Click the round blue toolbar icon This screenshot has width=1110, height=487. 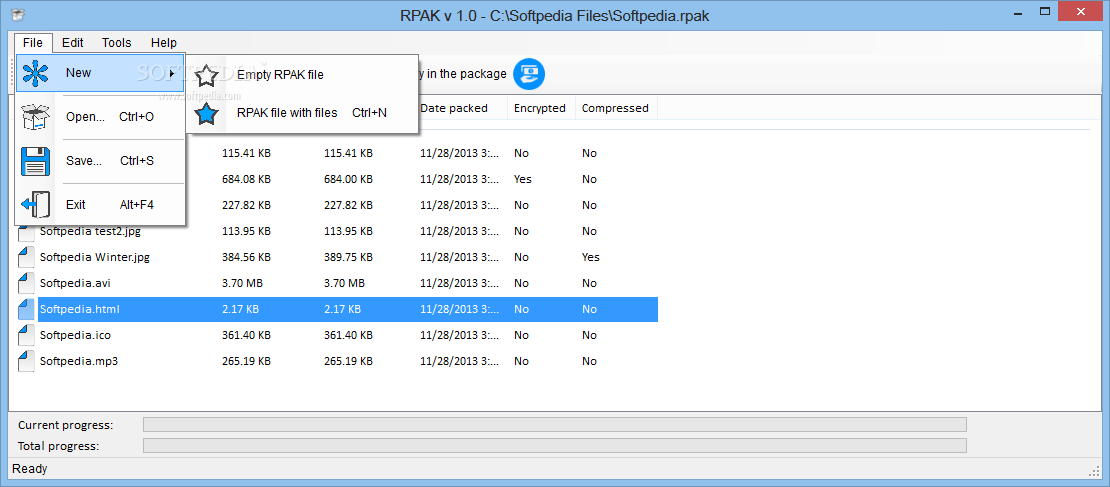(530, 74)
